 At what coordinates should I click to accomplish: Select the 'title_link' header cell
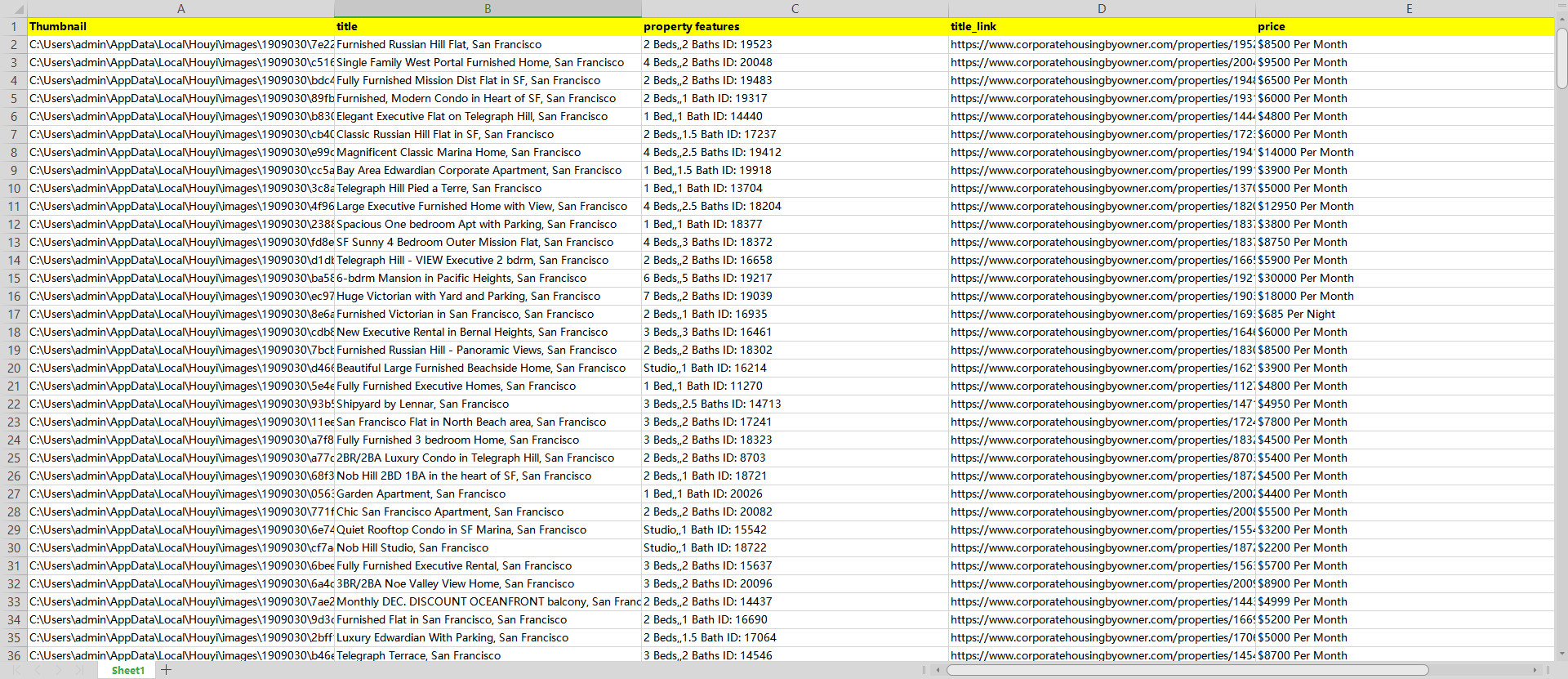coord(1102,26)
